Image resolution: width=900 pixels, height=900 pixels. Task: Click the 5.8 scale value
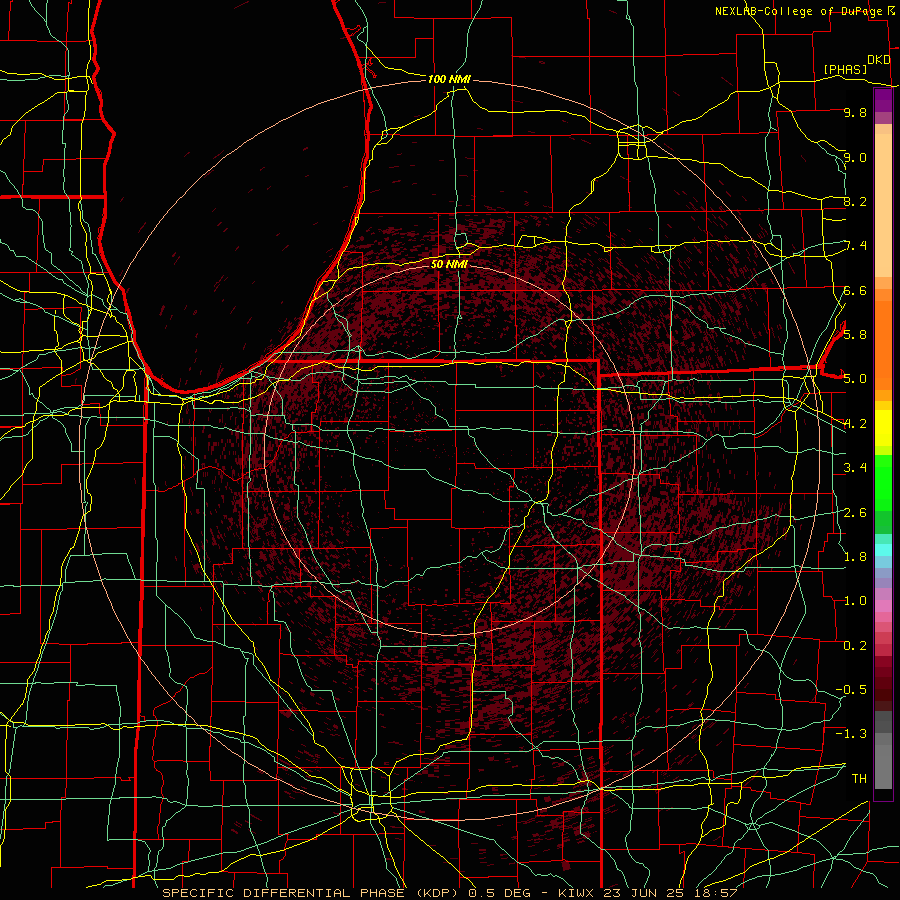click(x=855, y=334)
